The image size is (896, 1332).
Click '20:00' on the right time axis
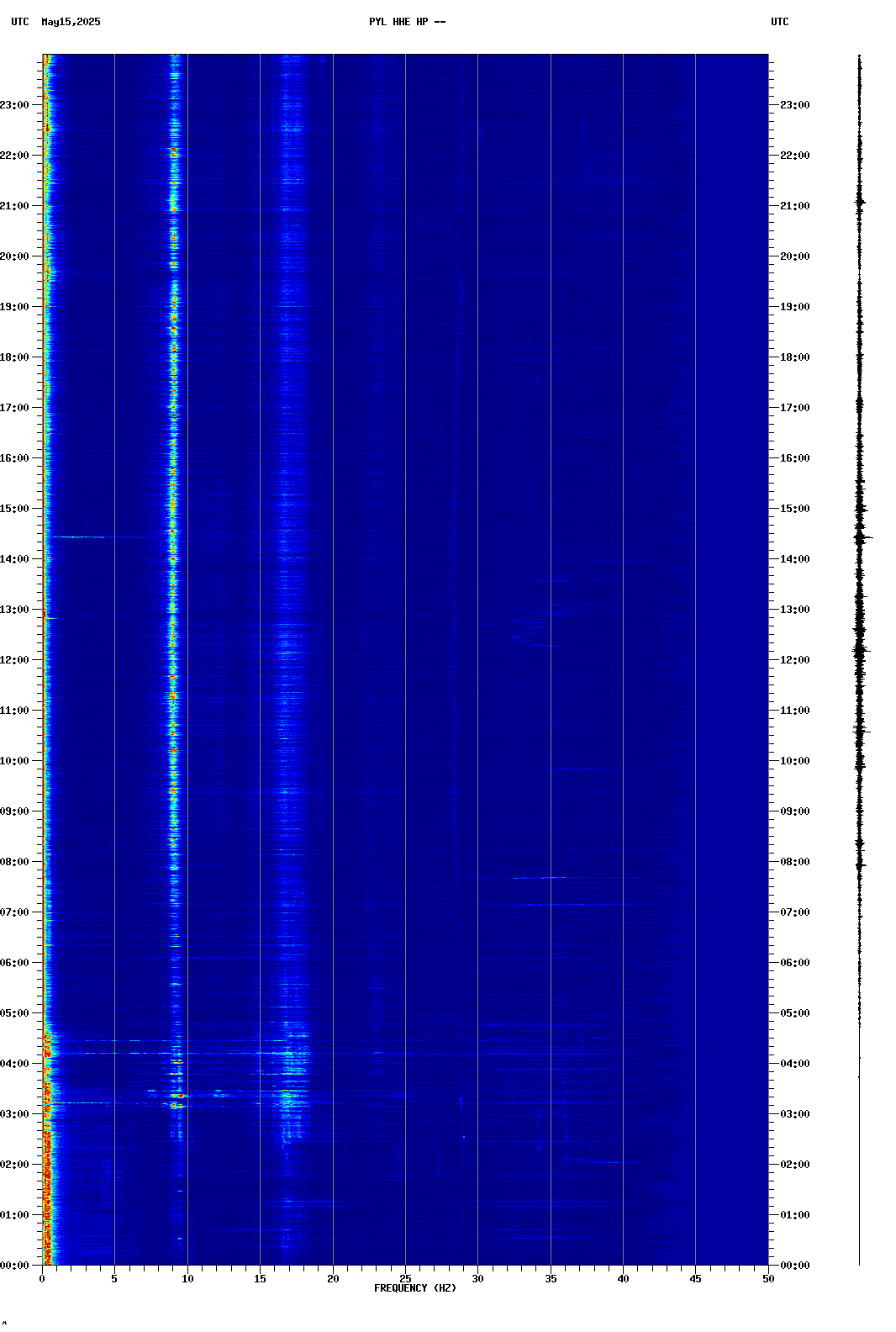(x=795, y=256)
